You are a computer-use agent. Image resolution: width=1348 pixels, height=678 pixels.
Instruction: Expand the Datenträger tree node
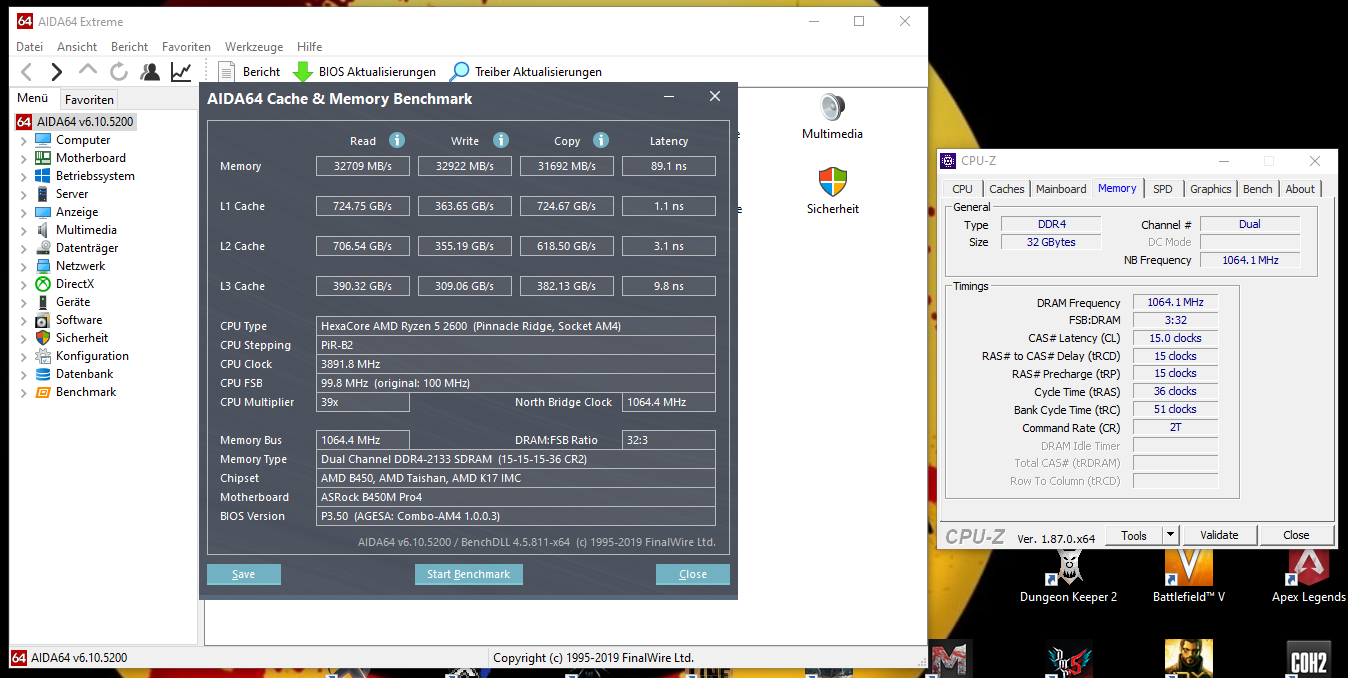24,248
